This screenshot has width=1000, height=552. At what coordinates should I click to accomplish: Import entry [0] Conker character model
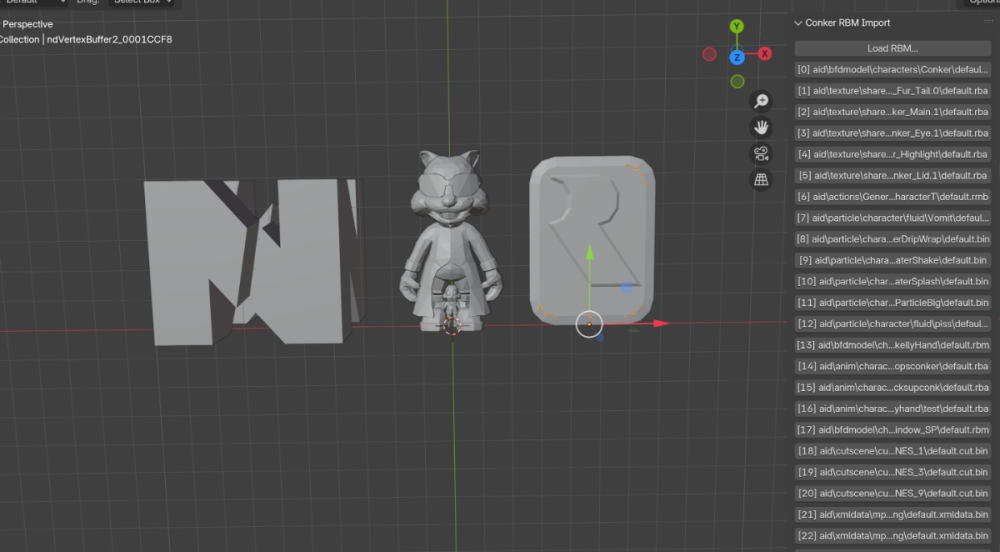[892, 70]
